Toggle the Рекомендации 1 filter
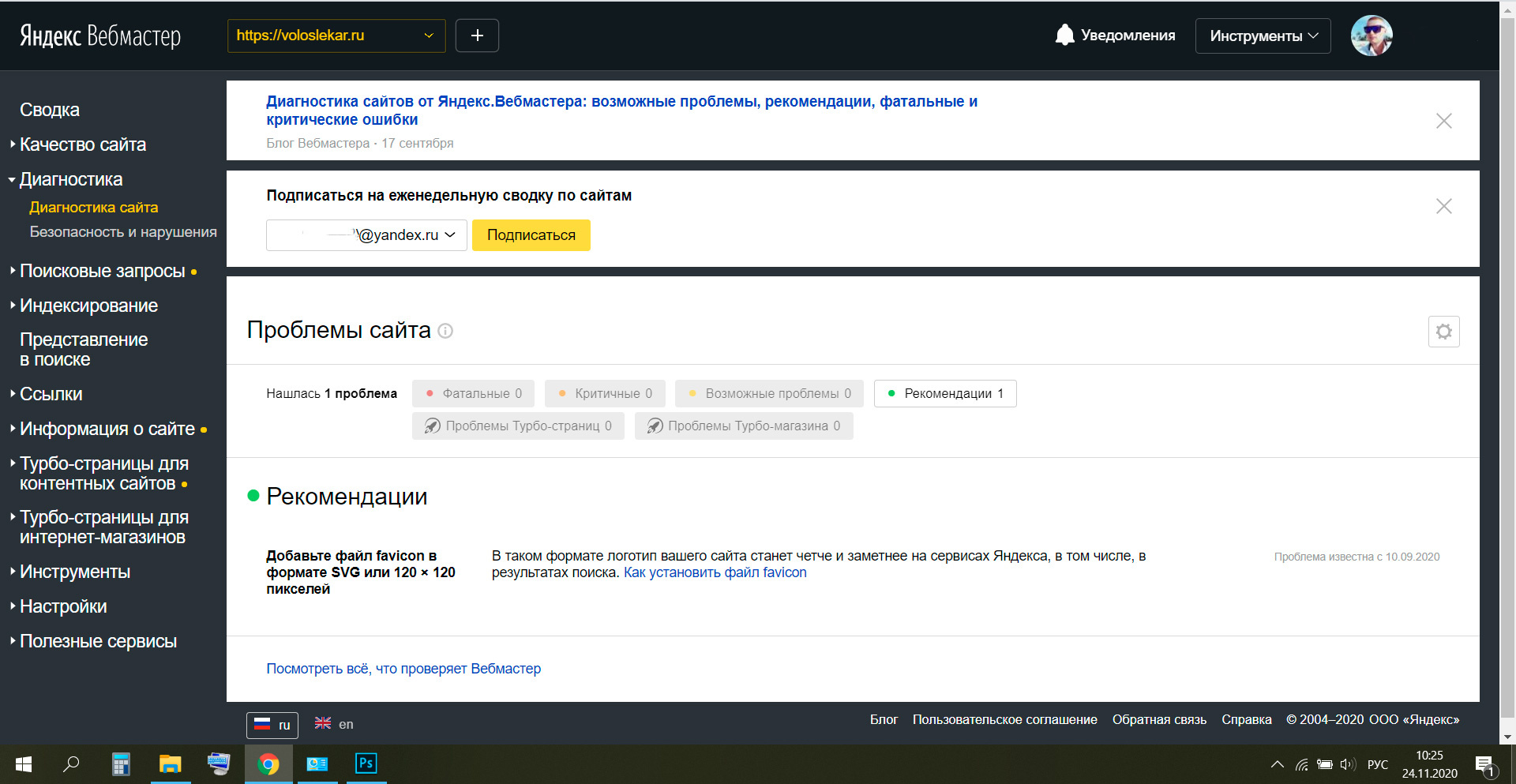This screenshot has width=1516, height=784. click(945, 394)
